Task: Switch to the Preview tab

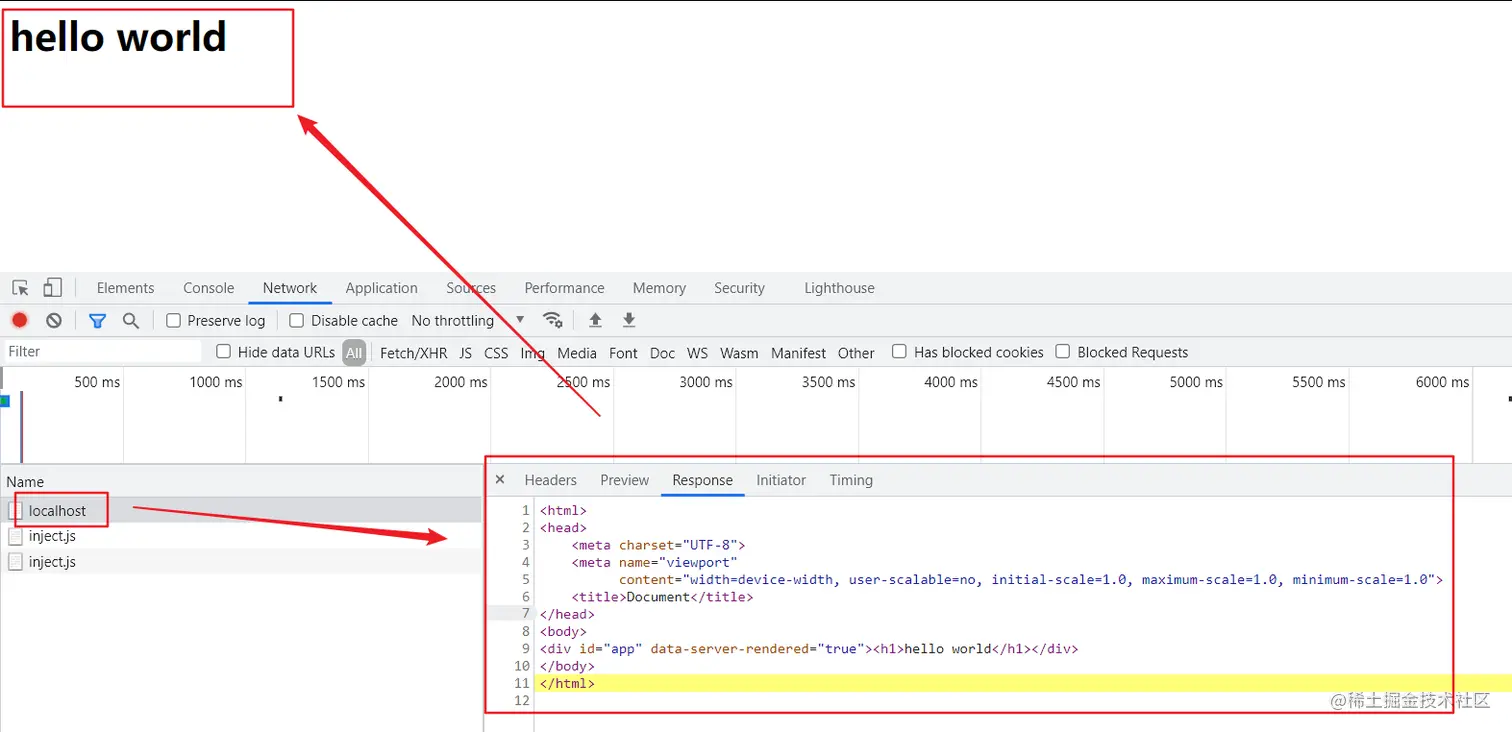Action: point(625,480)
